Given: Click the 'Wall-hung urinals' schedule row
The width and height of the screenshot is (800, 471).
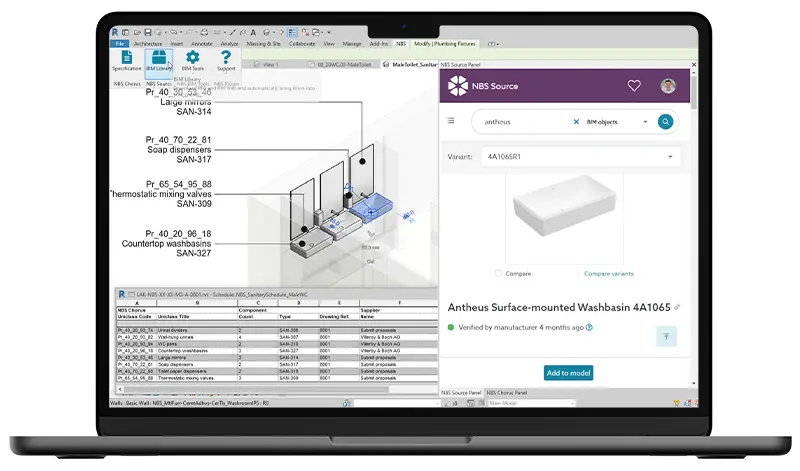Looking at the screenshot, I should click(277, 337).
